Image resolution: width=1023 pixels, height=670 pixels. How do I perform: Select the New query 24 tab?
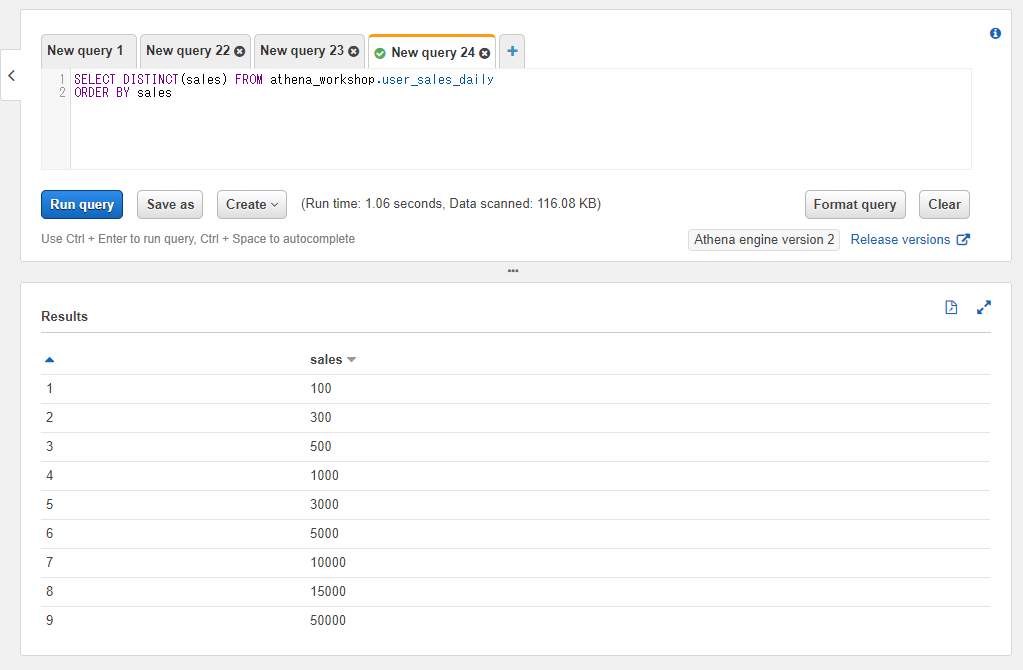[433, 53]
